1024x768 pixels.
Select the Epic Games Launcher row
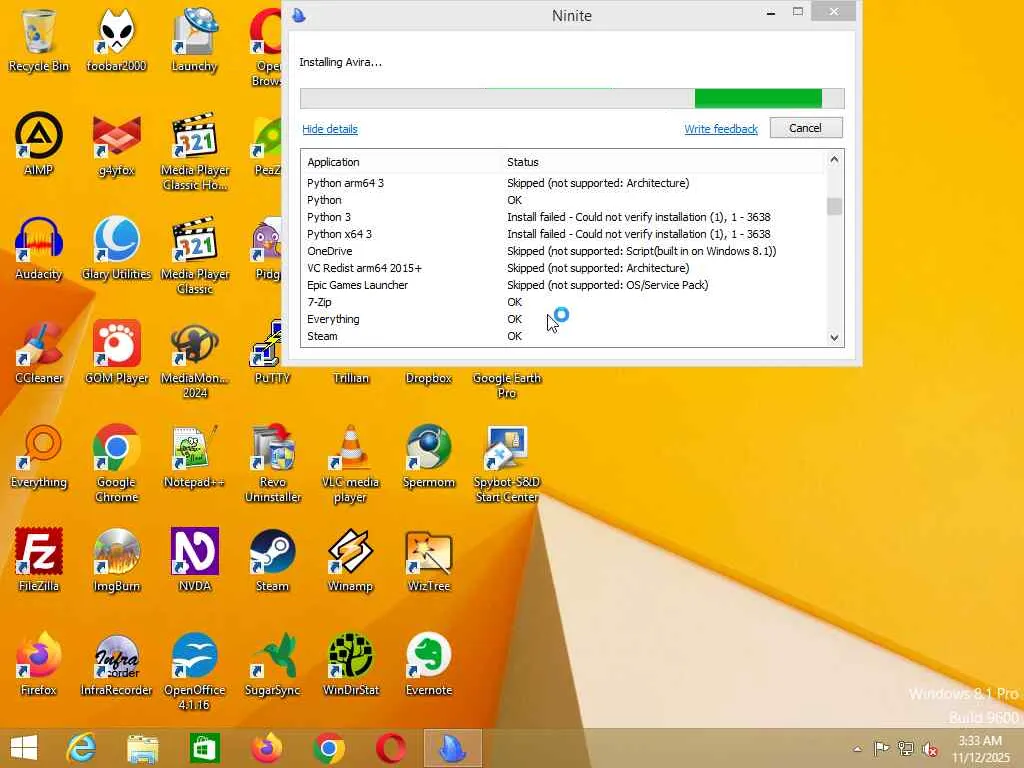tap(564, 285)
